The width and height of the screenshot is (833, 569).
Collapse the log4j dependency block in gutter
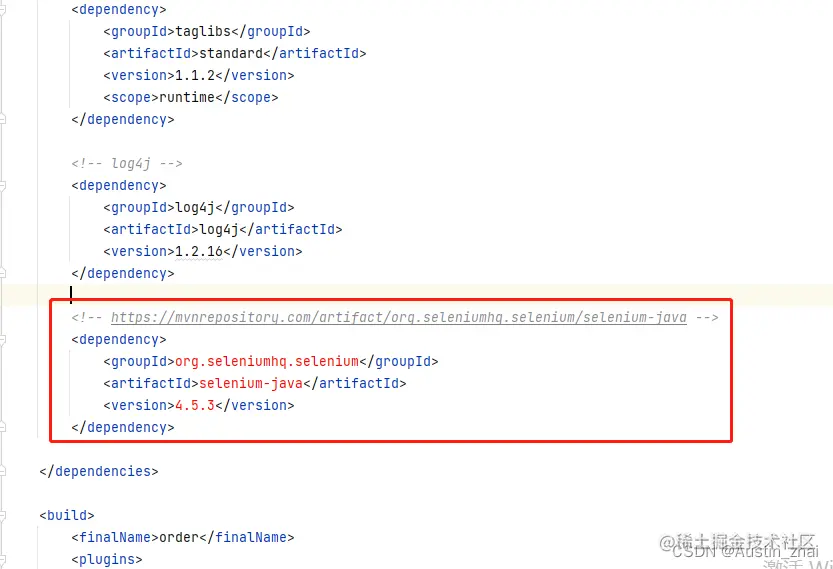(x=2, y=185)
